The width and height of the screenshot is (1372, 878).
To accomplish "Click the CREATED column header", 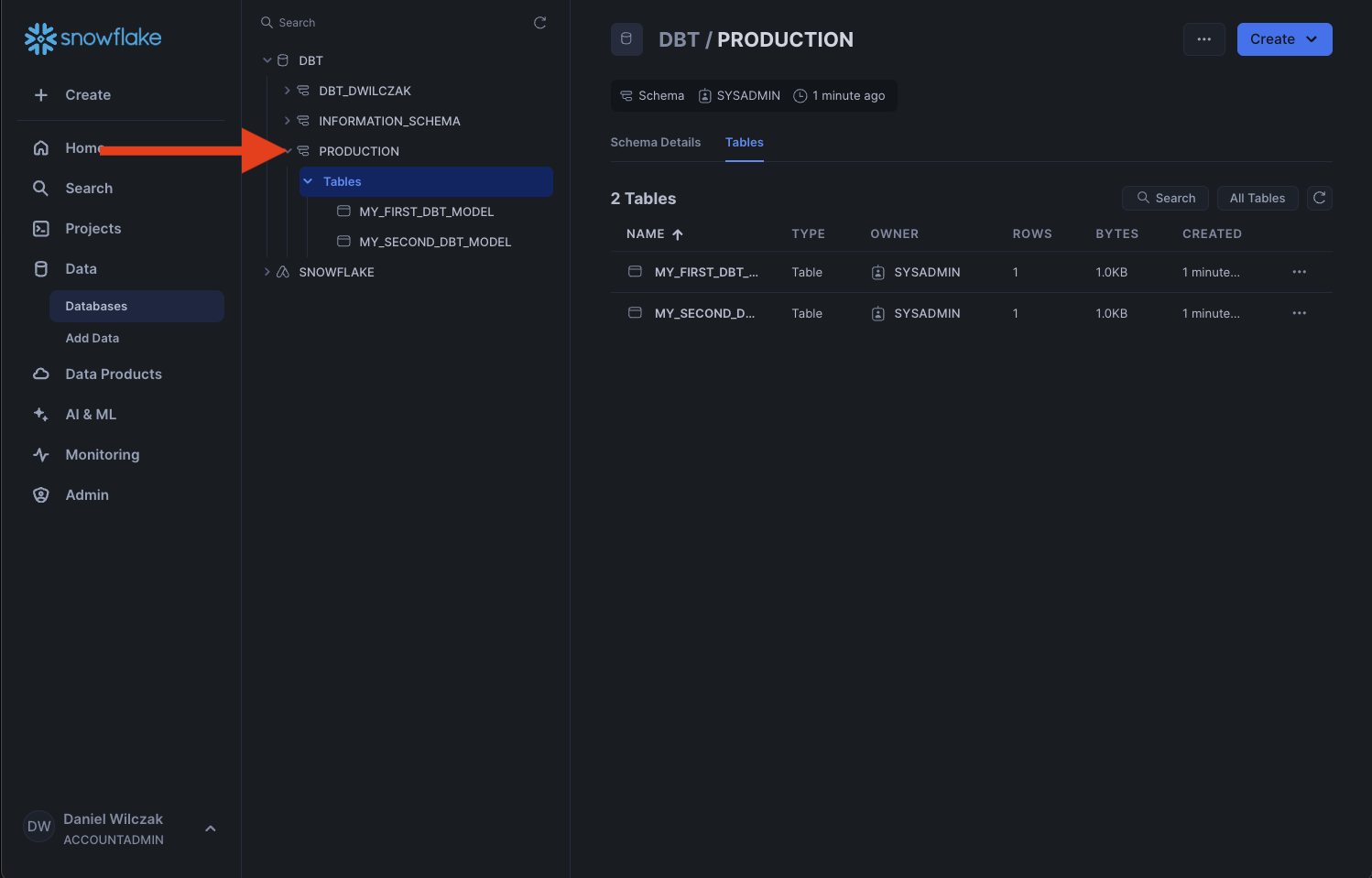I will [1212, 234].
